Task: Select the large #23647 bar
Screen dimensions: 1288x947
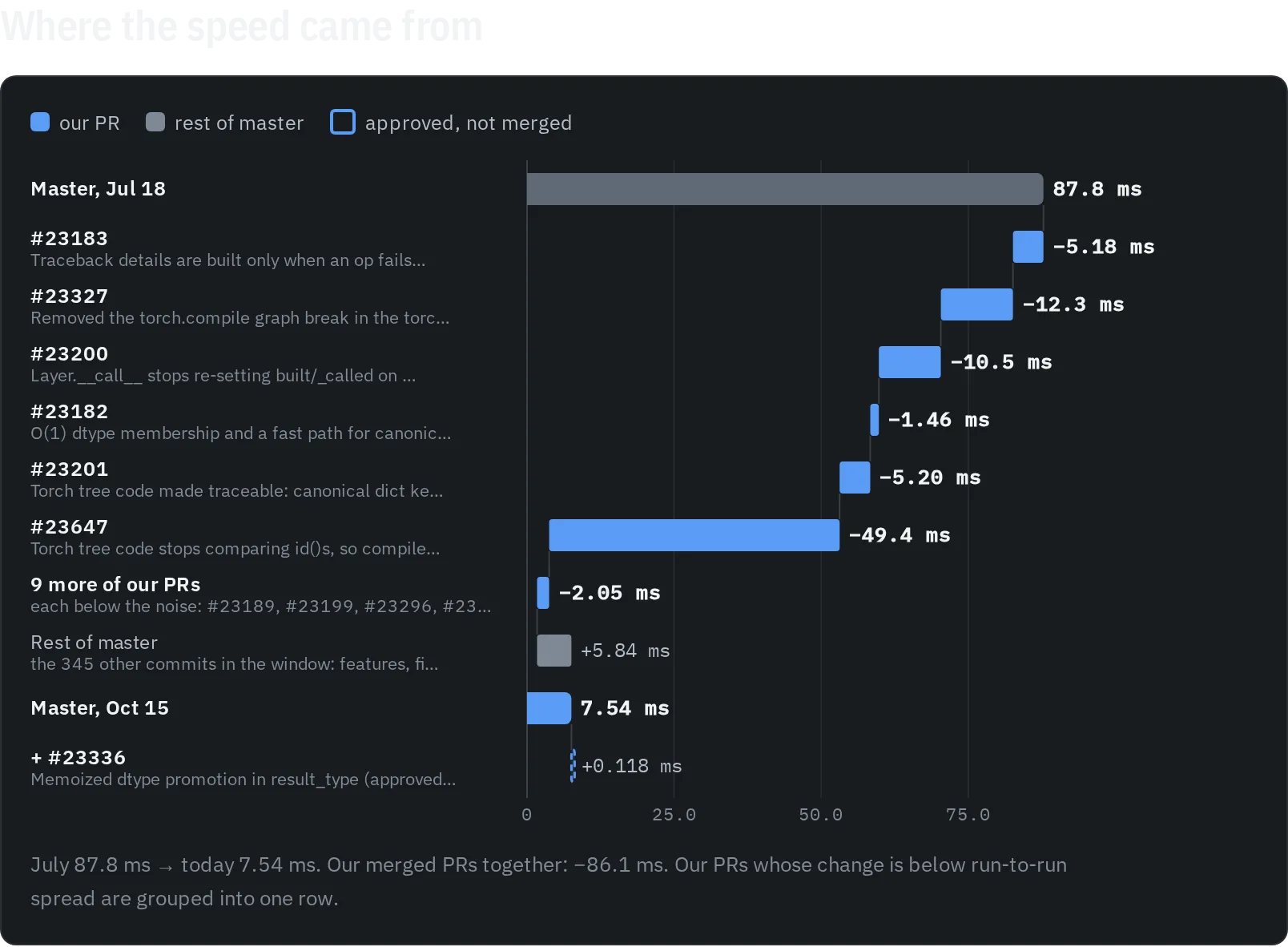Action: pyautogui.click(x=694, y=535)
